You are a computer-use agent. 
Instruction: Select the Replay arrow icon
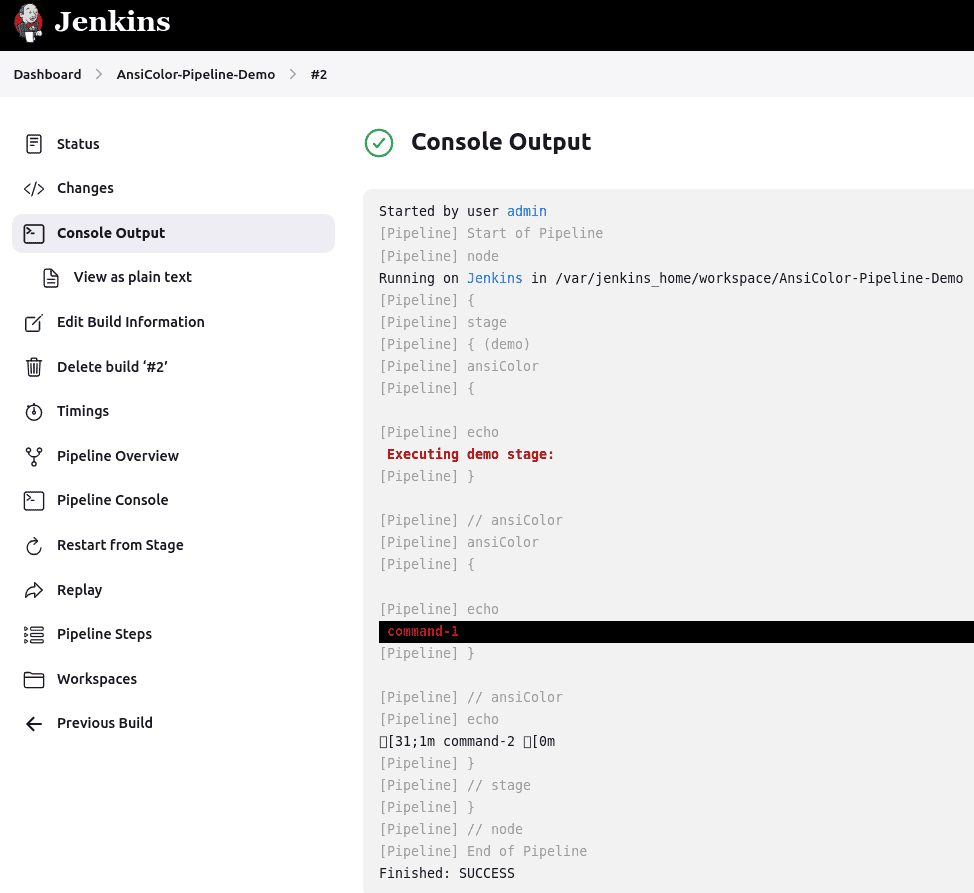(33, 589)
